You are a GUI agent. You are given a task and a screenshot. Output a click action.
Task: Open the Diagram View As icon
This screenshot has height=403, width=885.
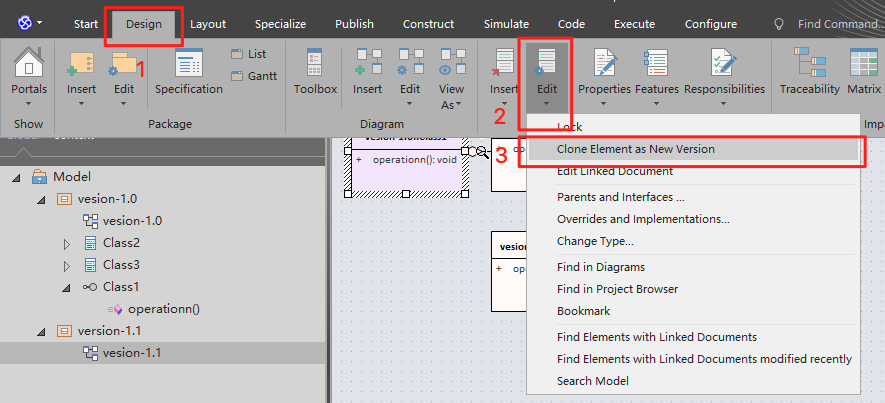point(453,63)
